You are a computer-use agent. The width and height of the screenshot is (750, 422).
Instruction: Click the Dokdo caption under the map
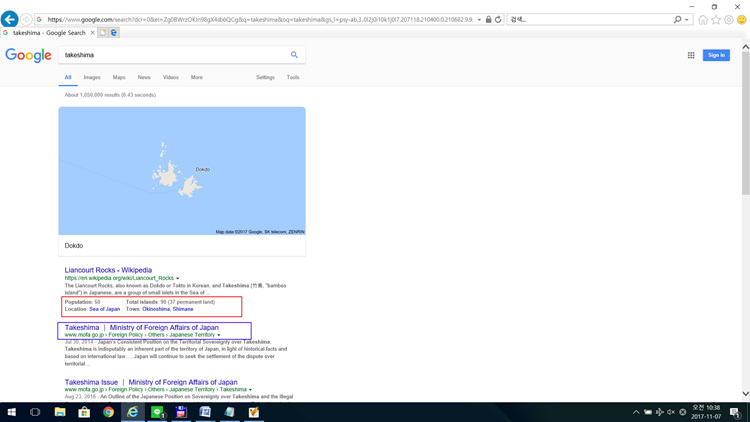74,245
